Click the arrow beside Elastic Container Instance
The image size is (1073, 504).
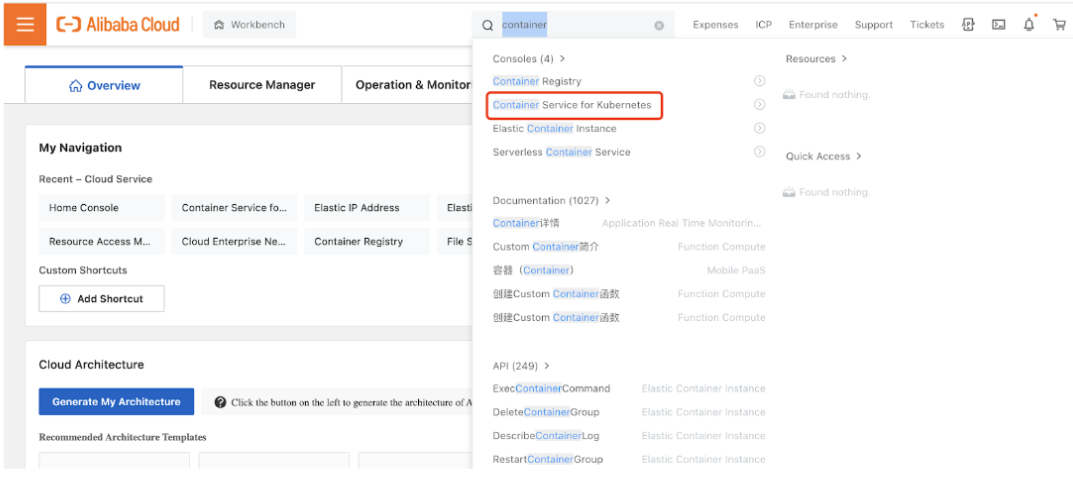(759, 128)
